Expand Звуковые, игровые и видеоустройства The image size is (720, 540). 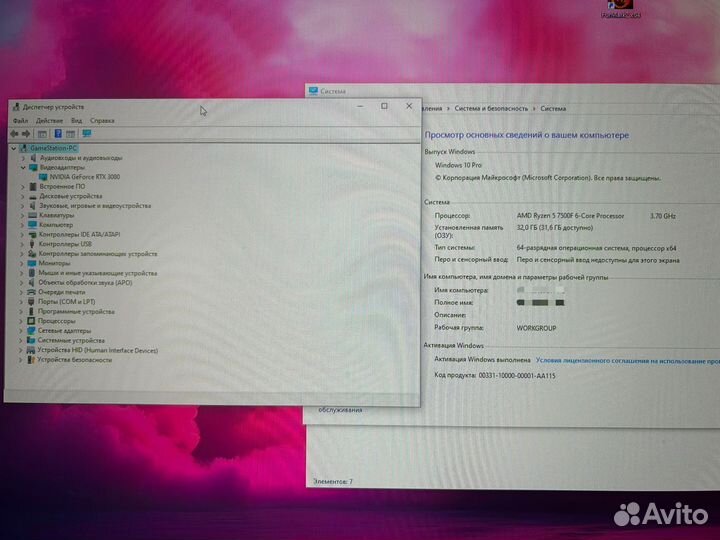22,206
